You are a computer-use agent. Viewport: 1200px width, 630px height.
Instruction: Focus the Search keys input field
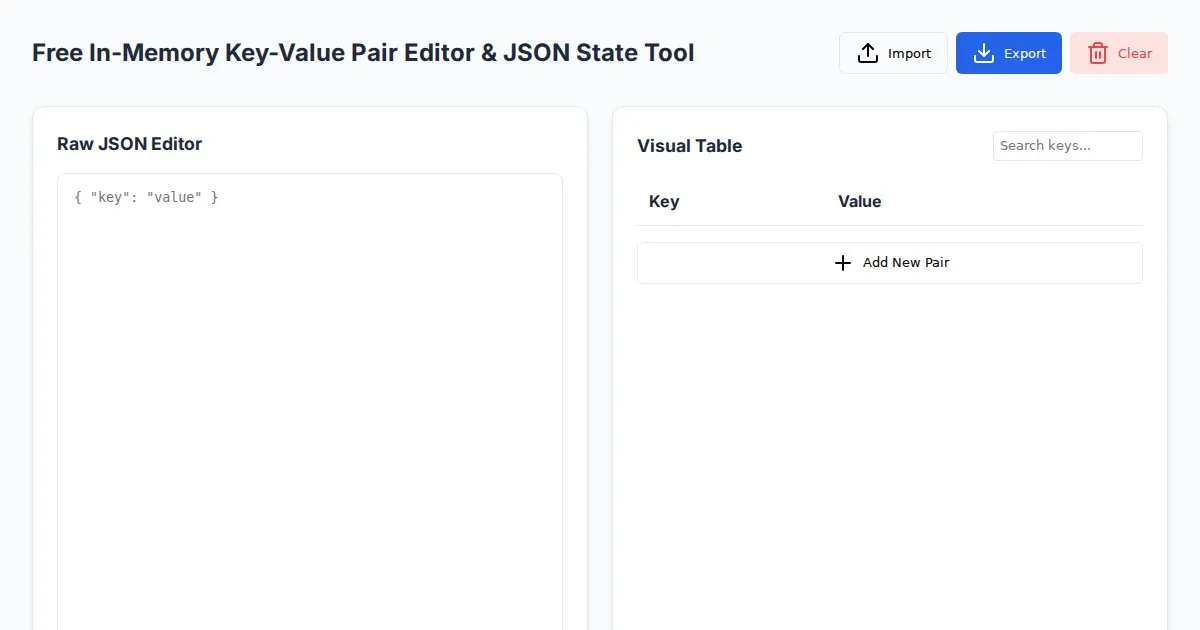tap(1067, 146)
